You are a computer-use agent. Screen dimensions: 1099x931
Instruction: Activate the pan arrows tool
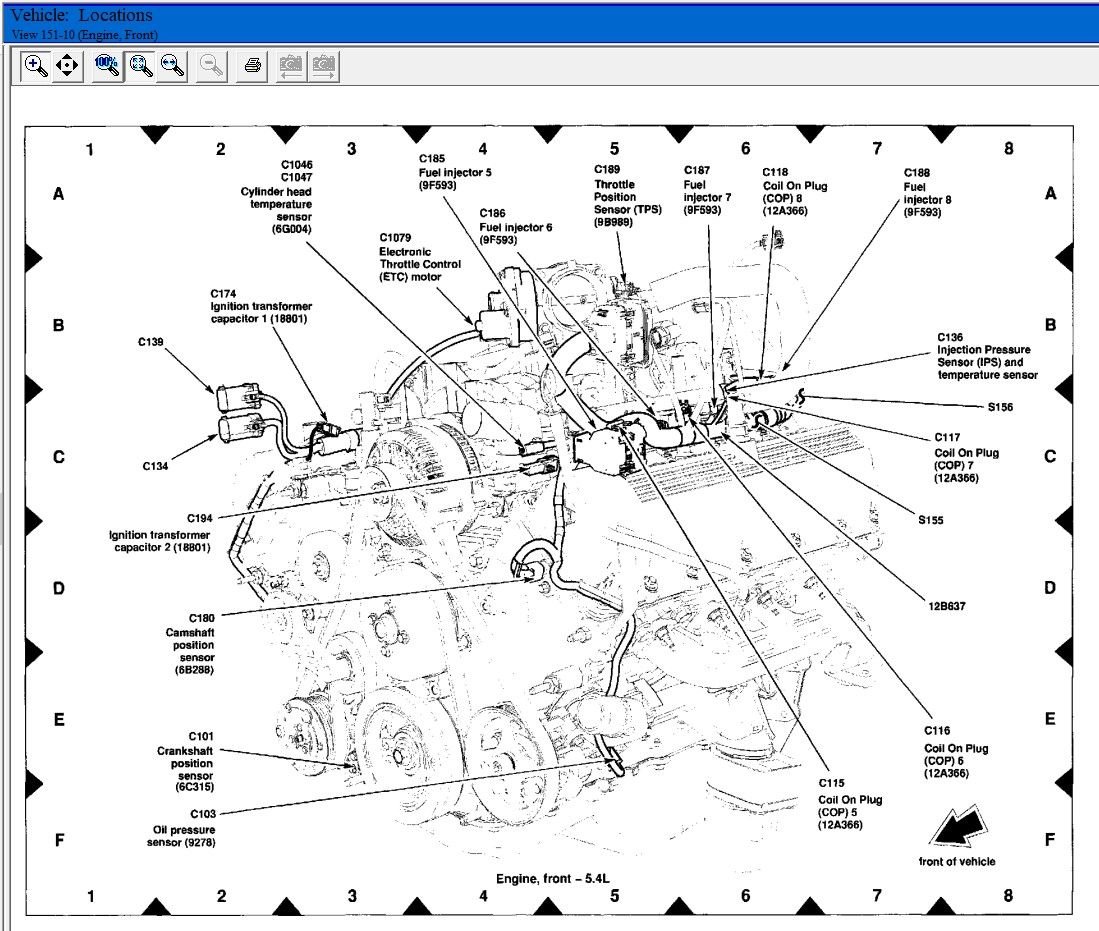(x=67, y=66)
